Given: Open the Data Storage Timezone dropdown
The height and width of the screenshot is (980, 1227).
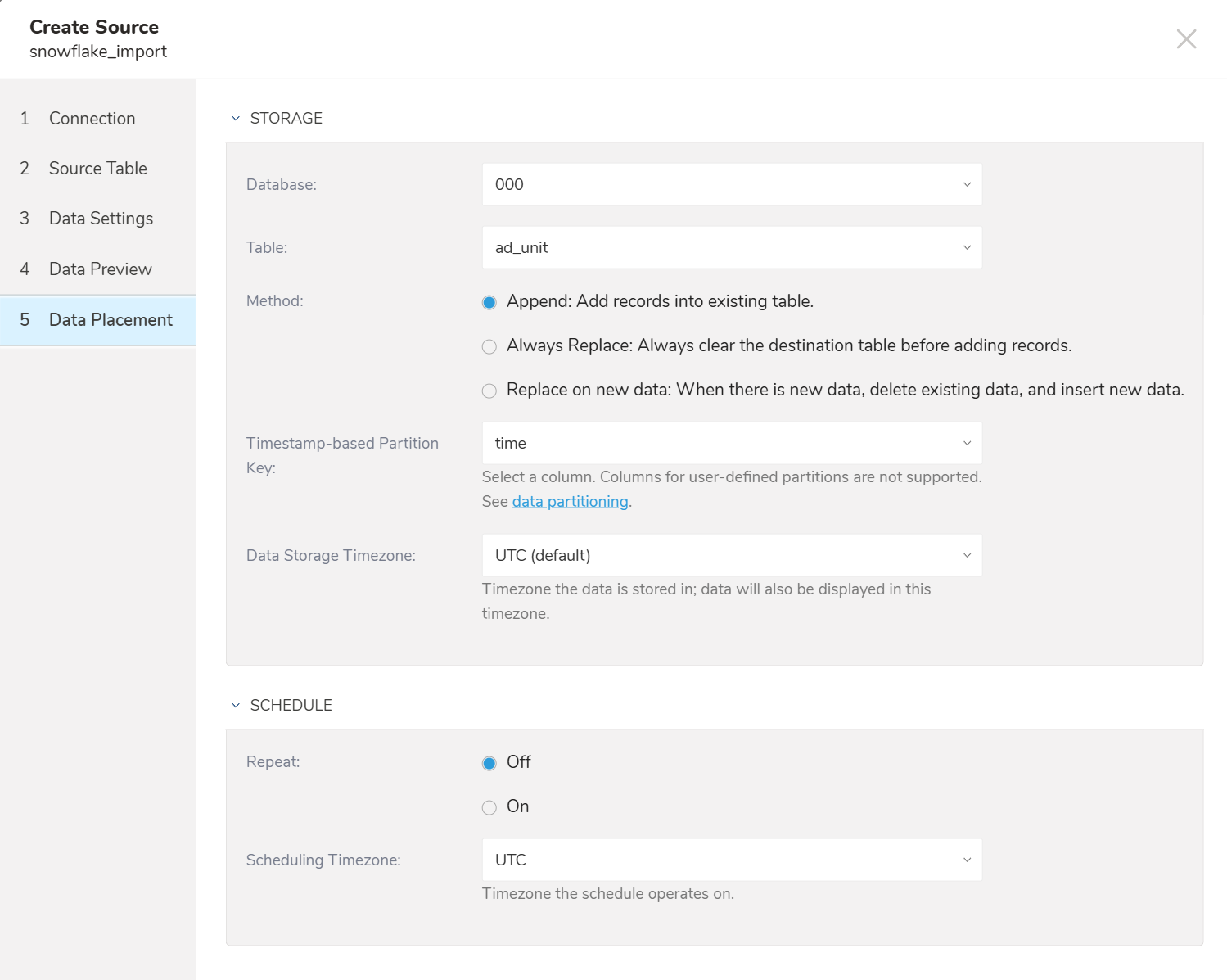Looking at the screenshot, I should [x=731, y=556].
